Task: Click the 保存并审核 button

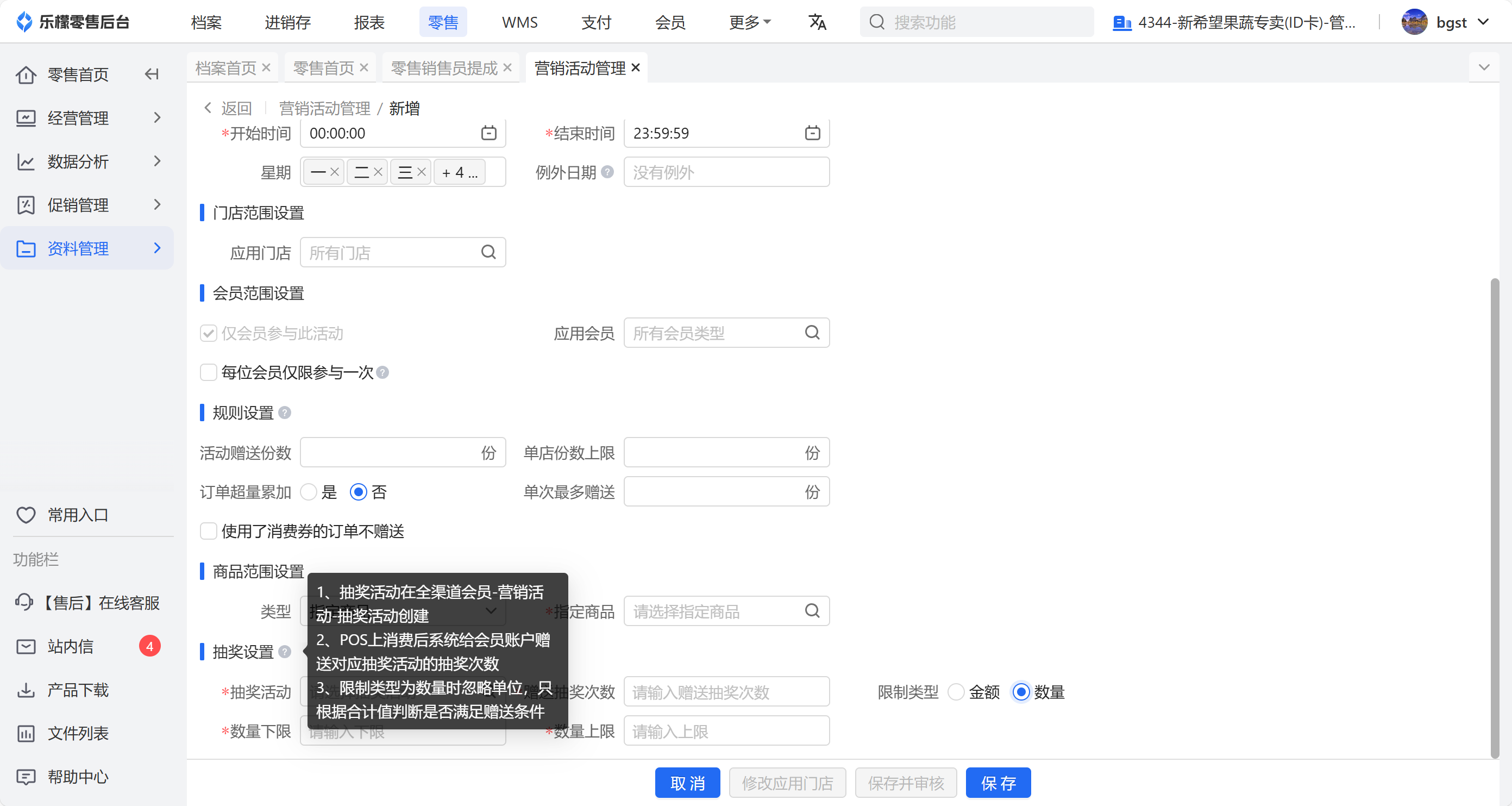Action: pyautogui.click(x=906, y=783)
